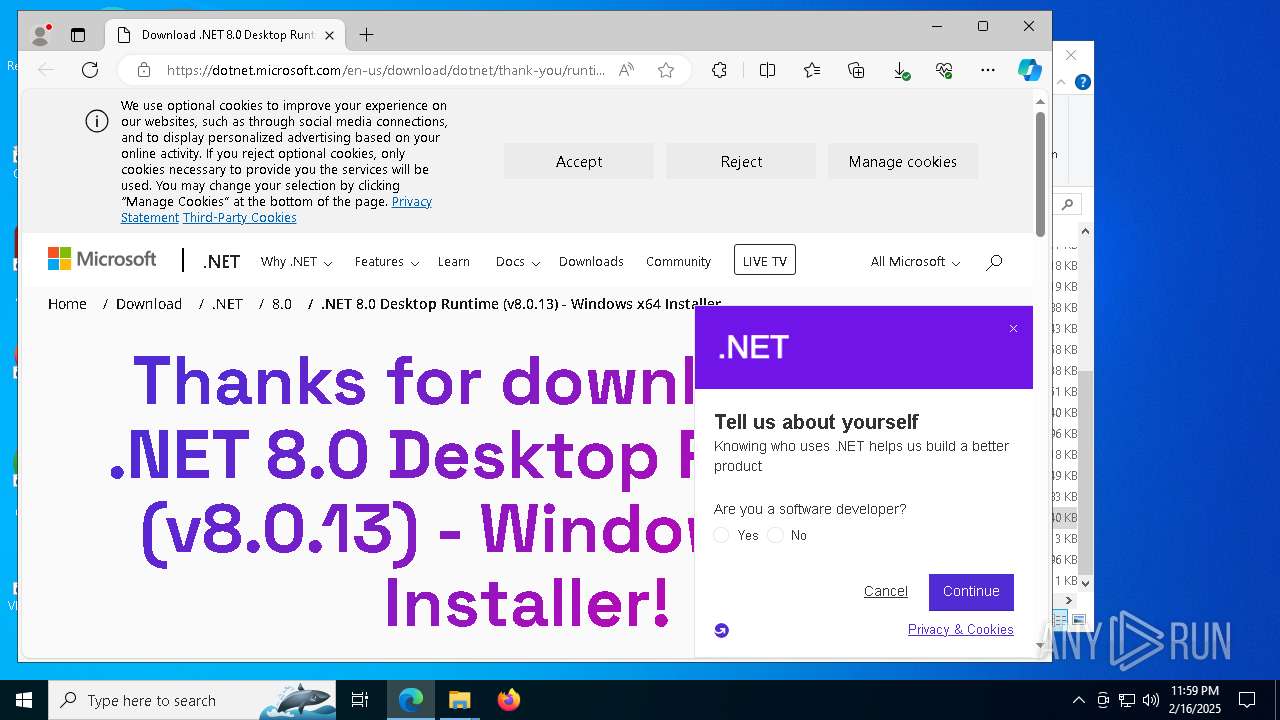
Task: Open Collections panel
Action: click(x=856, y=70)
